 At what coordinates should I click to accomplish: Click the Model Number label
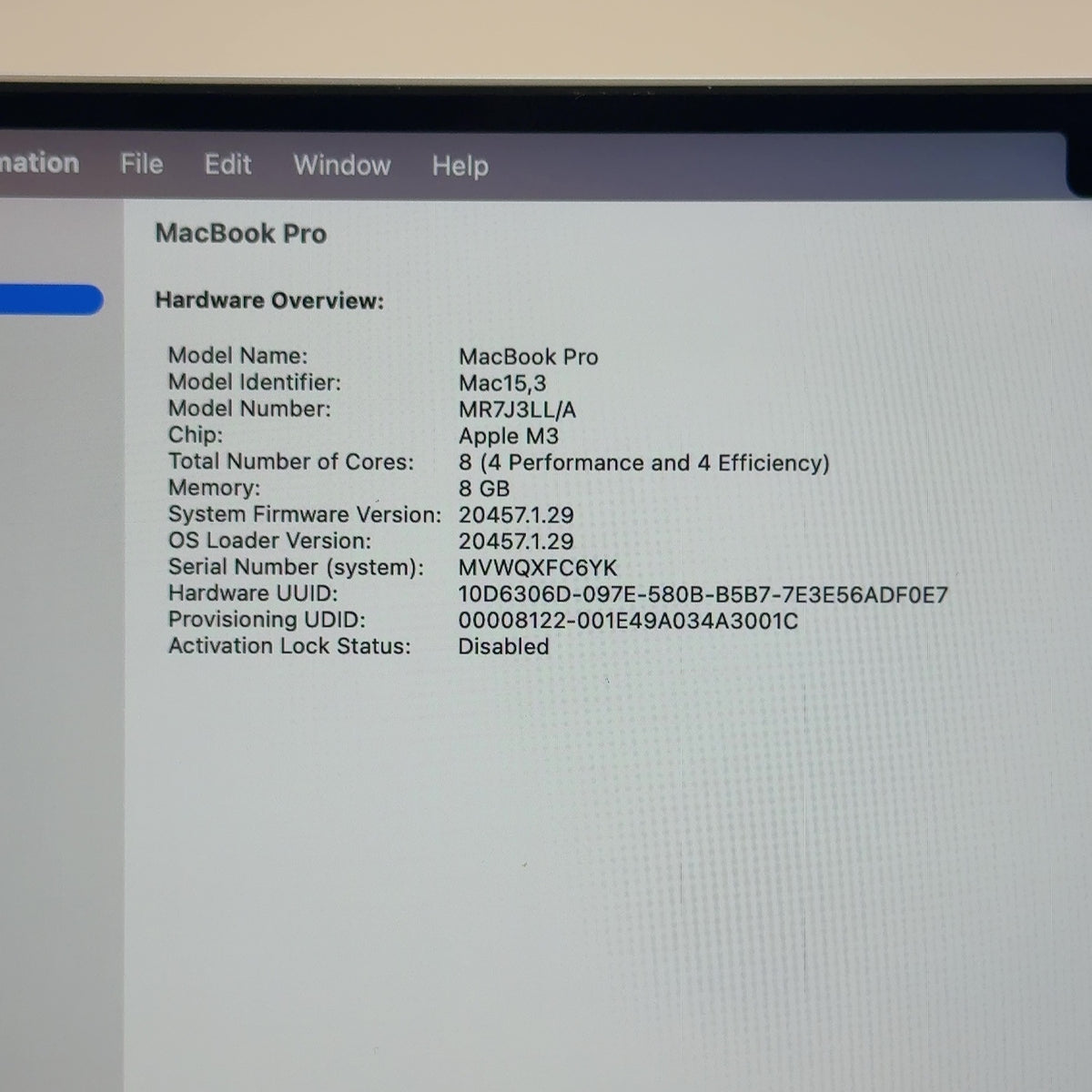pos(249,409)
